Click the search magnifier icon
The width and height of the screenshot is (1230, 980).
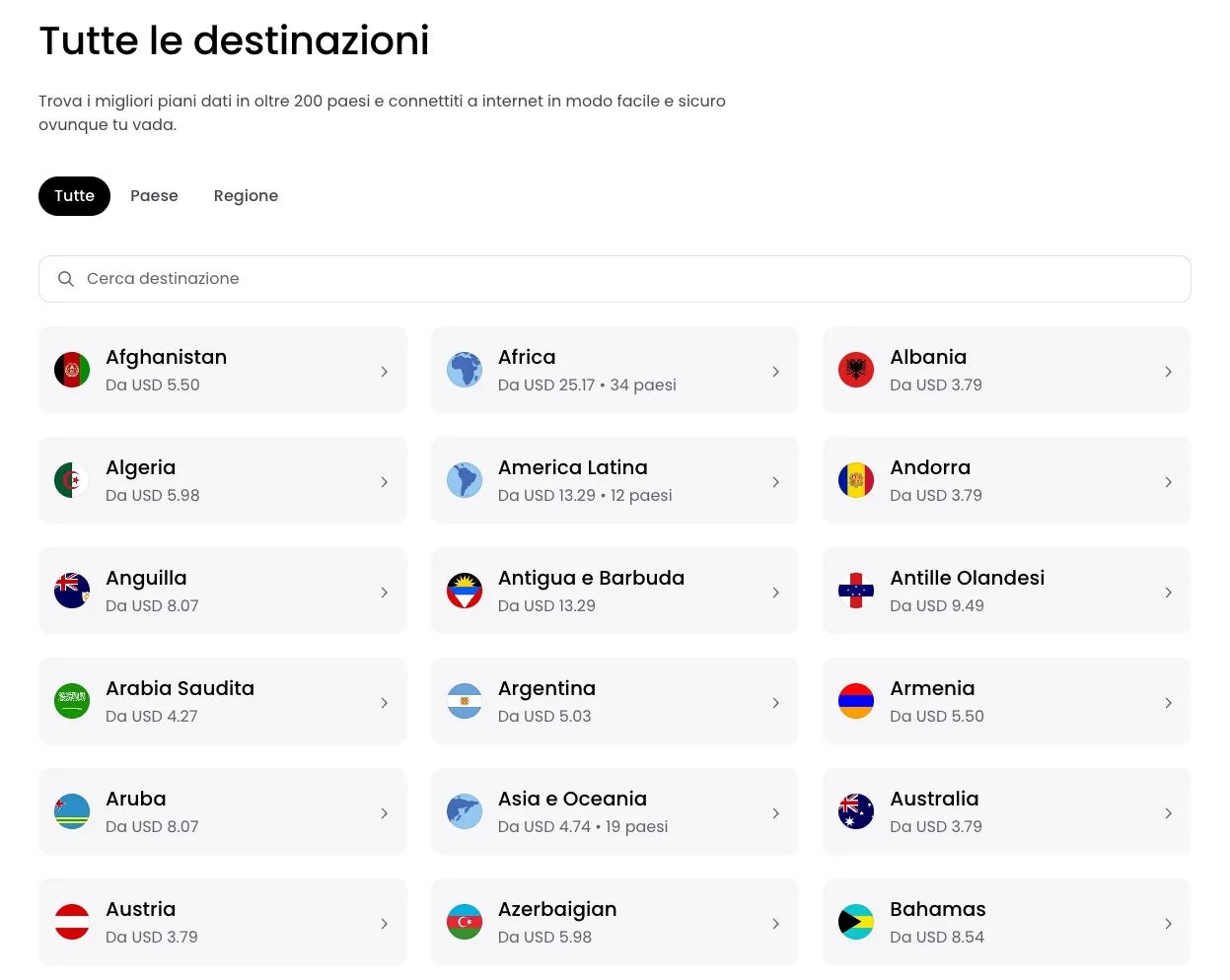(65, 278)
